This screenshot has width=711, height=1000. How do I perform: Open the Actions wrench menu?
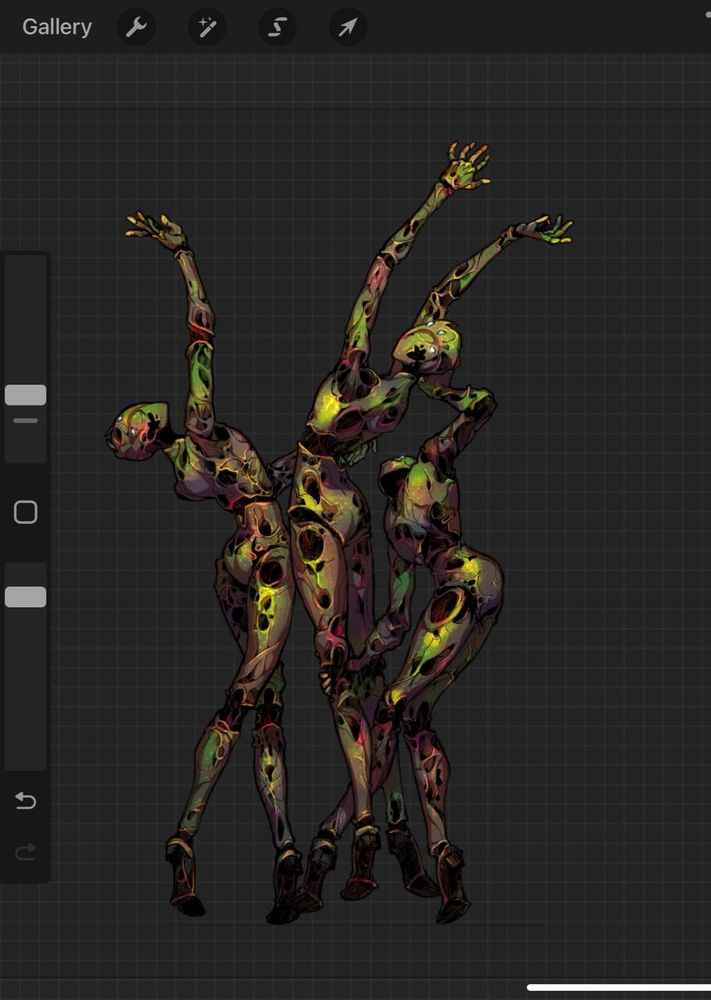[x=136, y=27]
